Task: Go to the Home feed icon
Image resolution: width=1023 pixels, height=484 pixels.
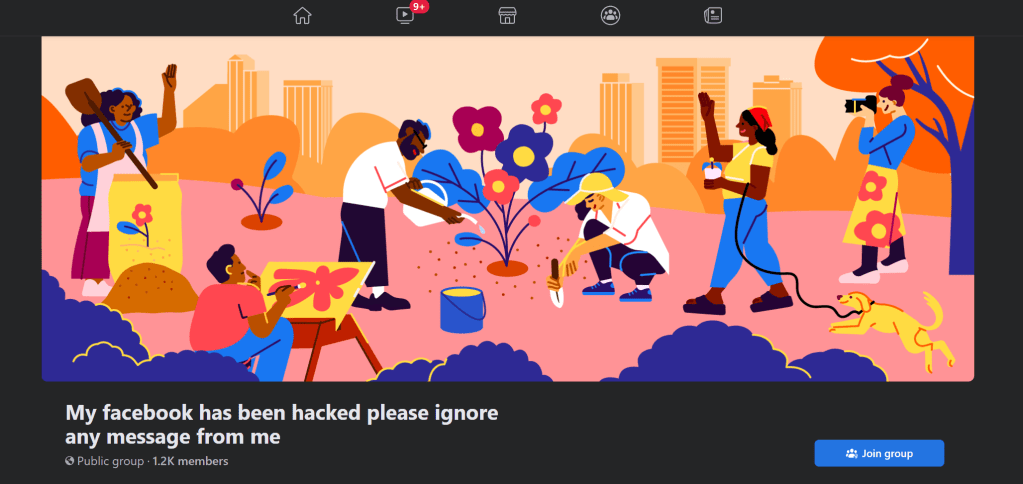Action: click(302, 16)
